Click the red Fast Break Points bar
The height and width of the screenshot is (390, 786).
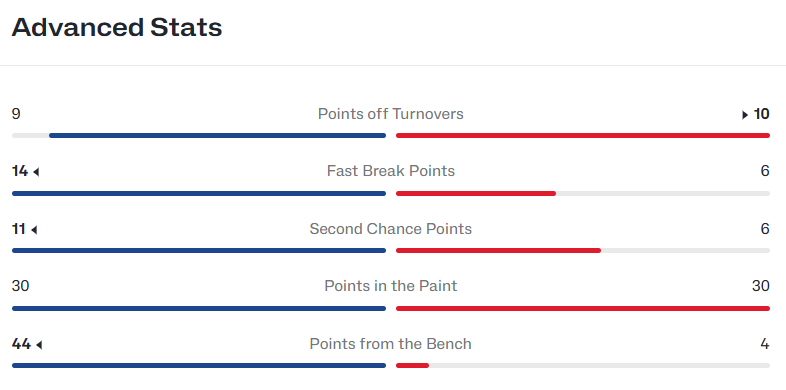point(476,193)
